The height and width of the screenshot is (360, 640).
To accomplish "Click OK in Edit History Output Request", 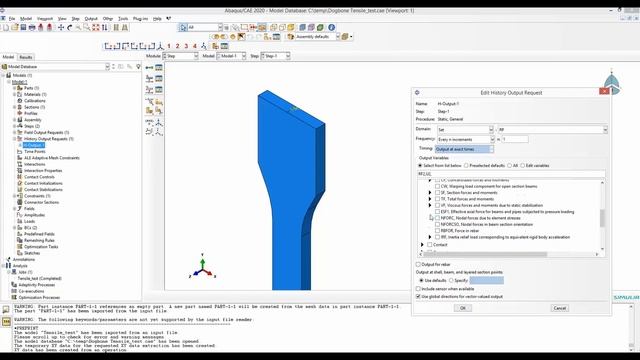I will [x=462, y=308].
